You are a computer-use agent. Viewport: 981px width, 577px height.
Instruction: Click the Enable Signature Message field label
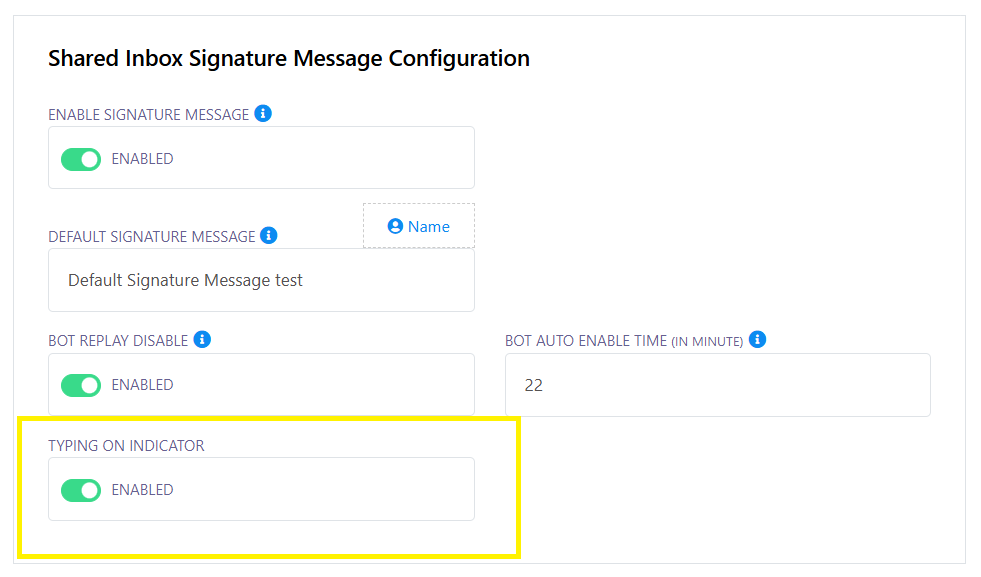[x=148, y=115]
